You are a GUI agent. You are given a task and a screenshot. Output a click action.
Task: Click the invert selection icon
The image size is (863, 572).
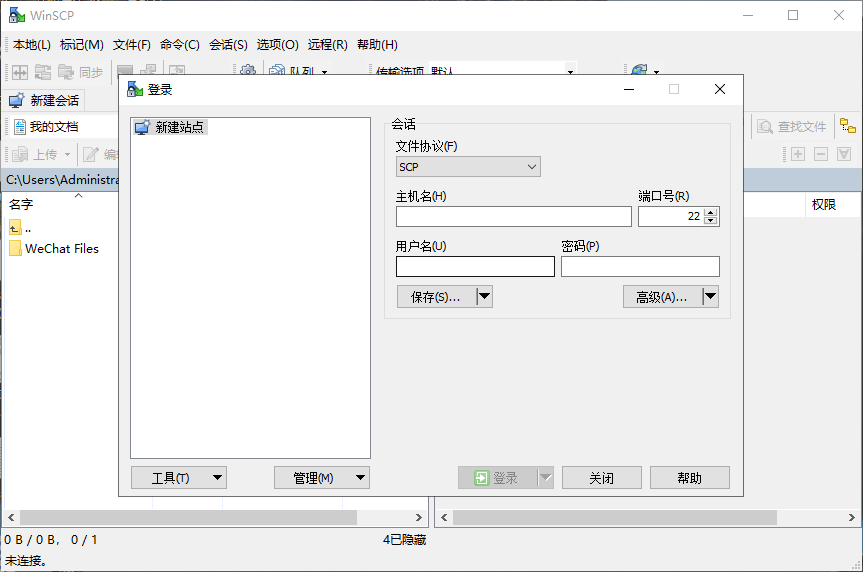(844, 154)
